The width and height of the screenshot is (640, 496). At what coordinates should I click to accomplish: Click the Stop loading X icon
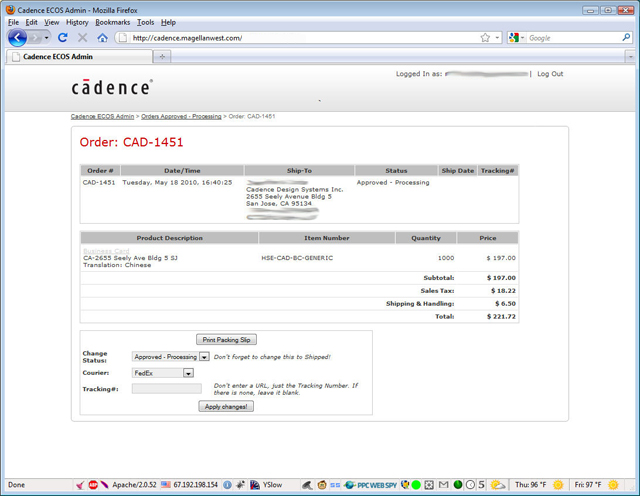coord(82,38)
